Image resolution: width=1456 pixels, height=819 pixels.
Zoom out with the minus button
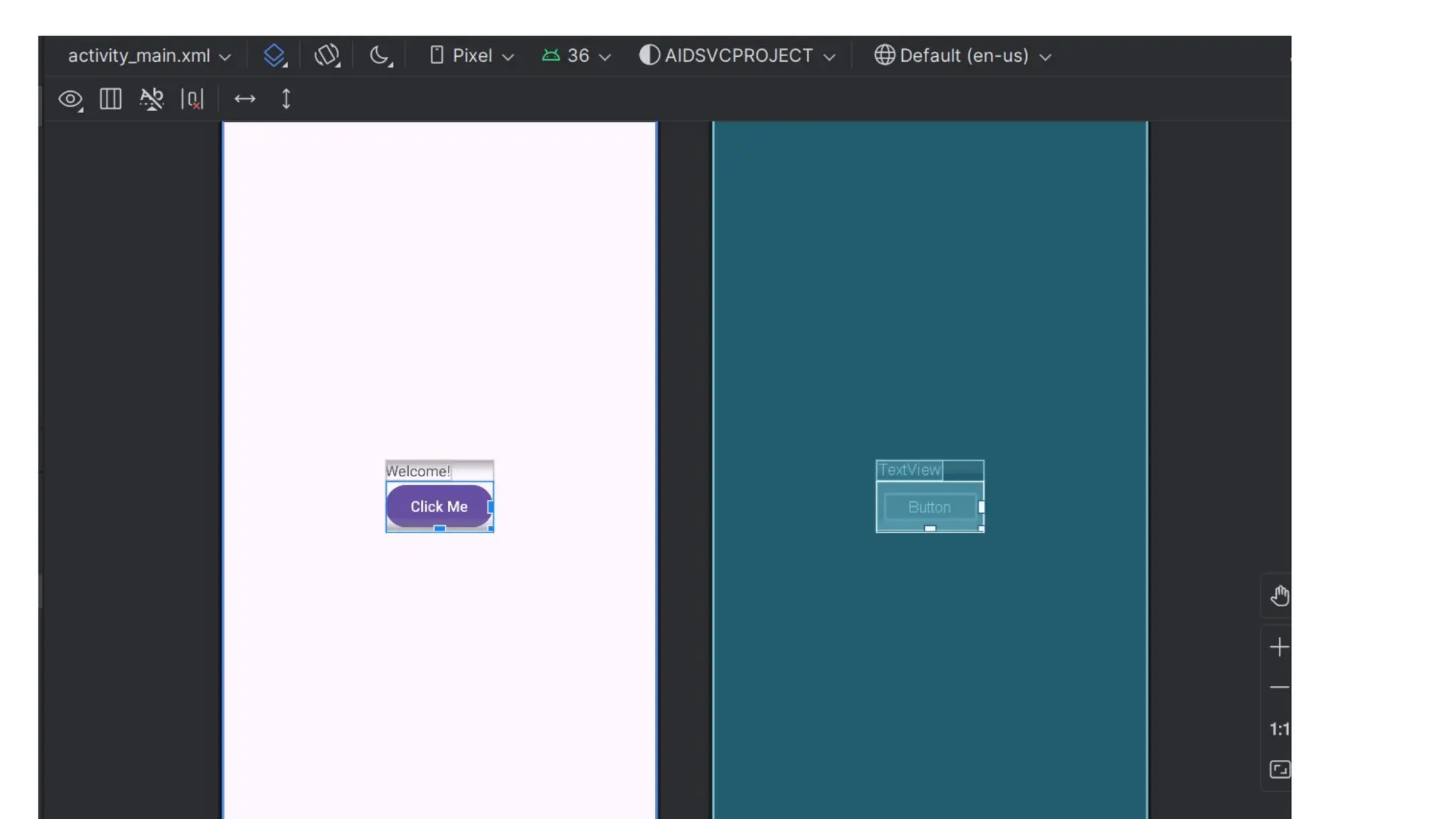click(1279, 687)
